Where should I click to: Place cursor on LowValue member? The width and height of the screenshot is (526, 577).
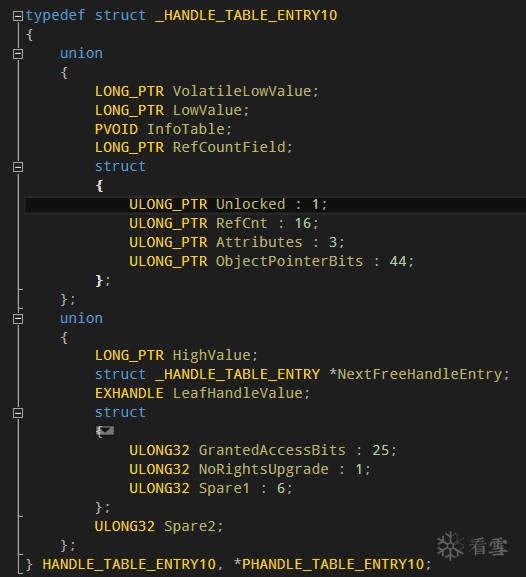tap(207, 110)
